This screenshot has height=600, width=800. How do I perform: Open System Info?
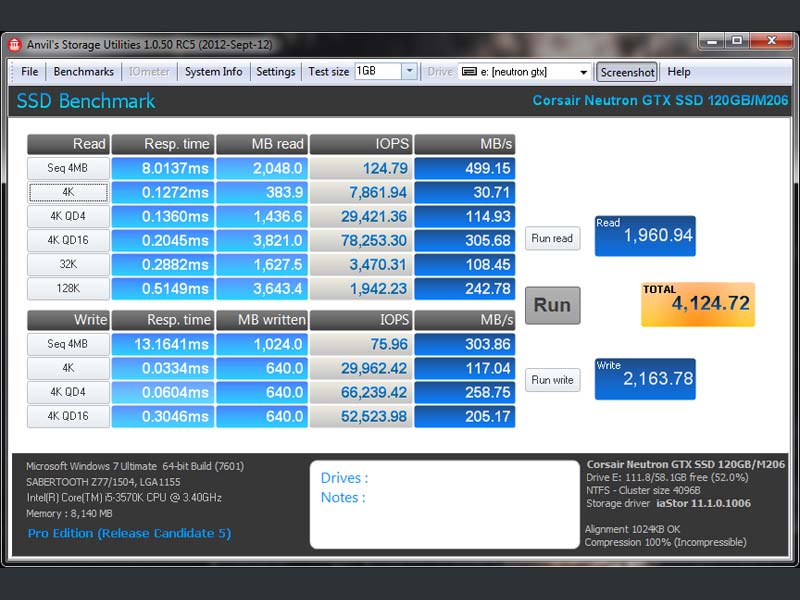[213, 72]
